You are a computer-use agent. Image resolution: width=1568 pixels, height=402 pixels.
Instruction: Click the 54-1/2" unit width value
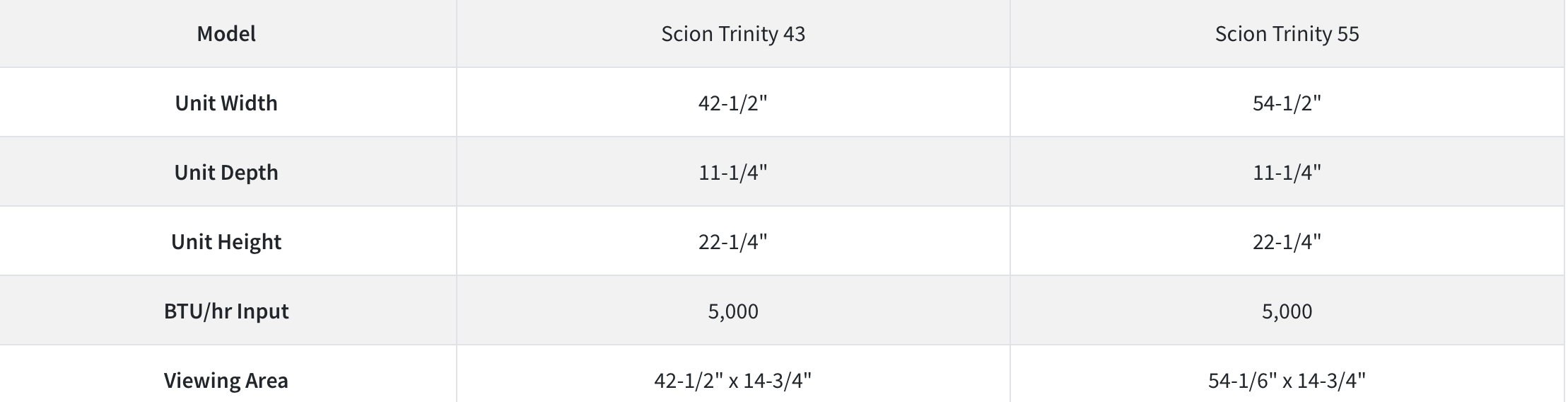point(1287,103)
